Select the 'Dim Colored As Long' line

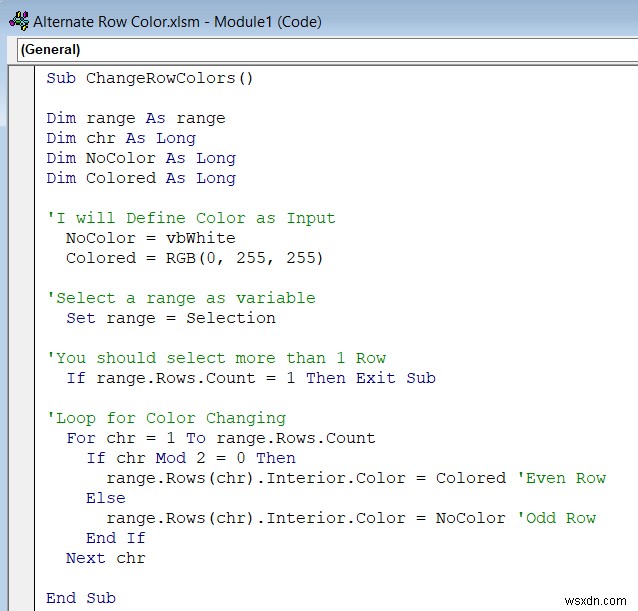point(140,178)
